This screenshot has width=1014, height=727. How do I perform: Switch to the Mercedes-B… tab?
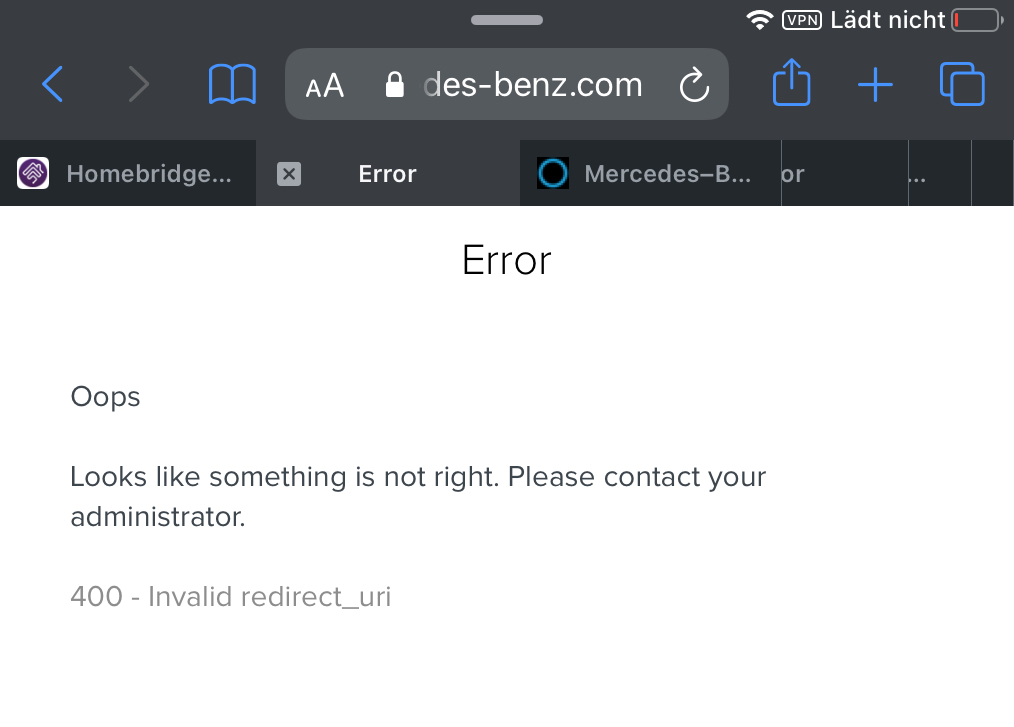(x=650, y=174)
